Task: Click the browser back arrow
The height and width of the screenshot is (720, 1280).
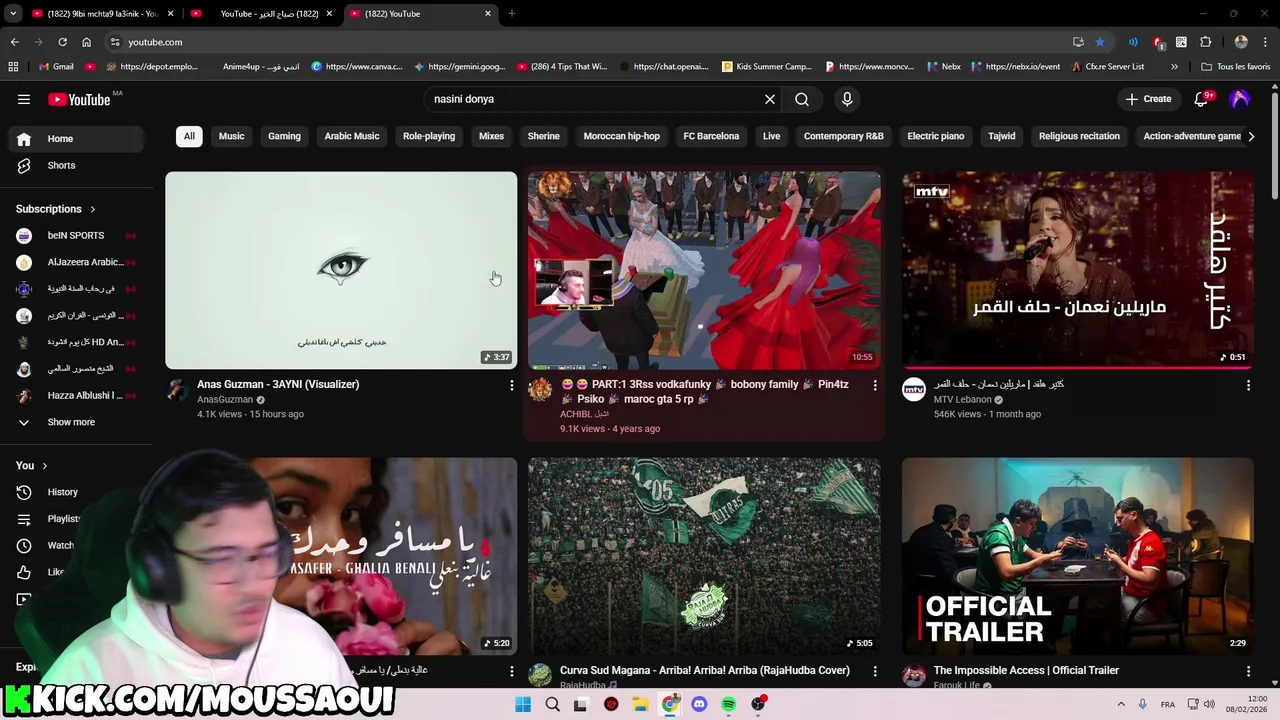Action: [14, 42]
